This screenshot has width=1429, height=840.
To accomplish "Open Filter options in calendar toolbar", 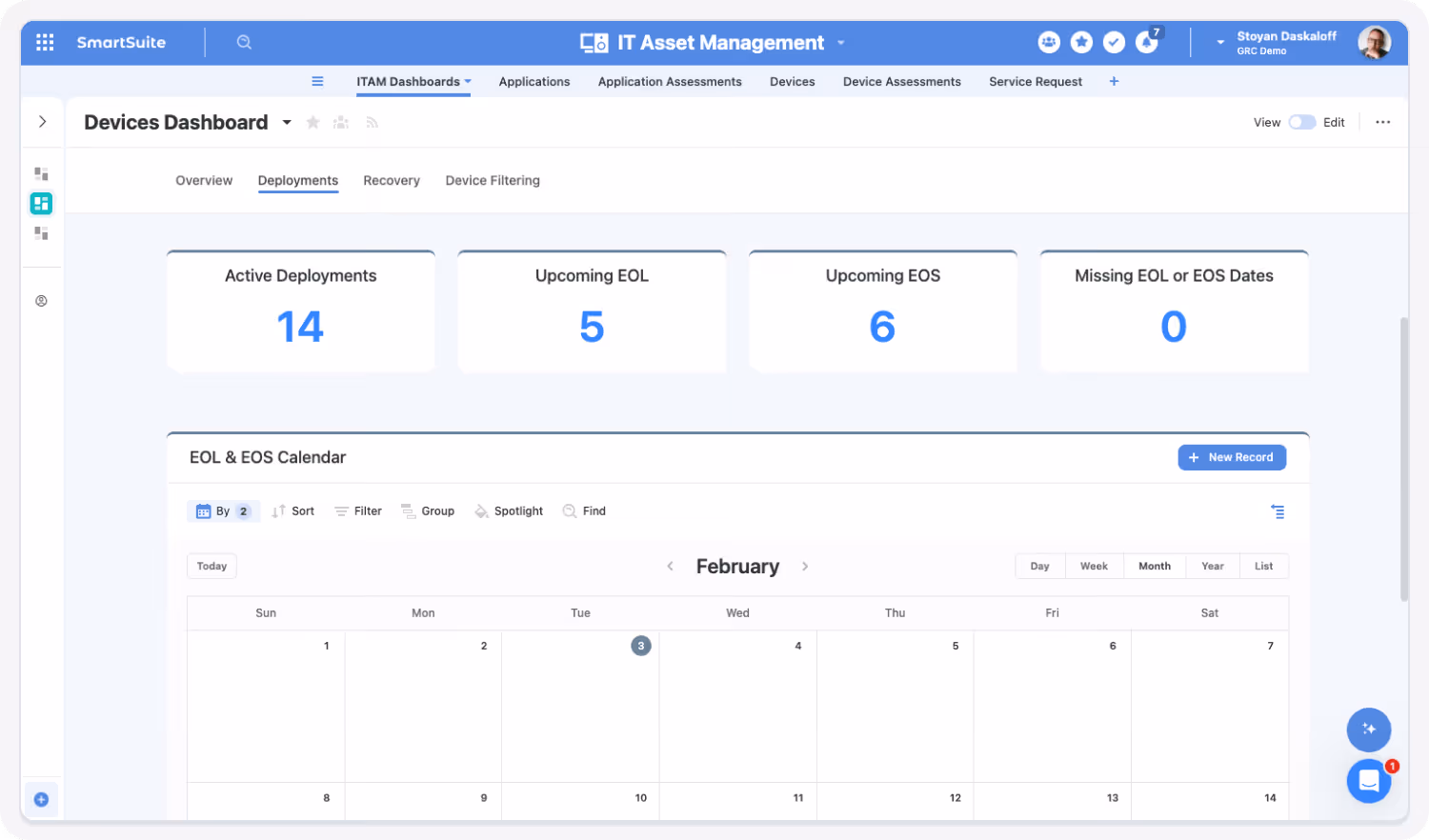I will click(x=358, y=511).
